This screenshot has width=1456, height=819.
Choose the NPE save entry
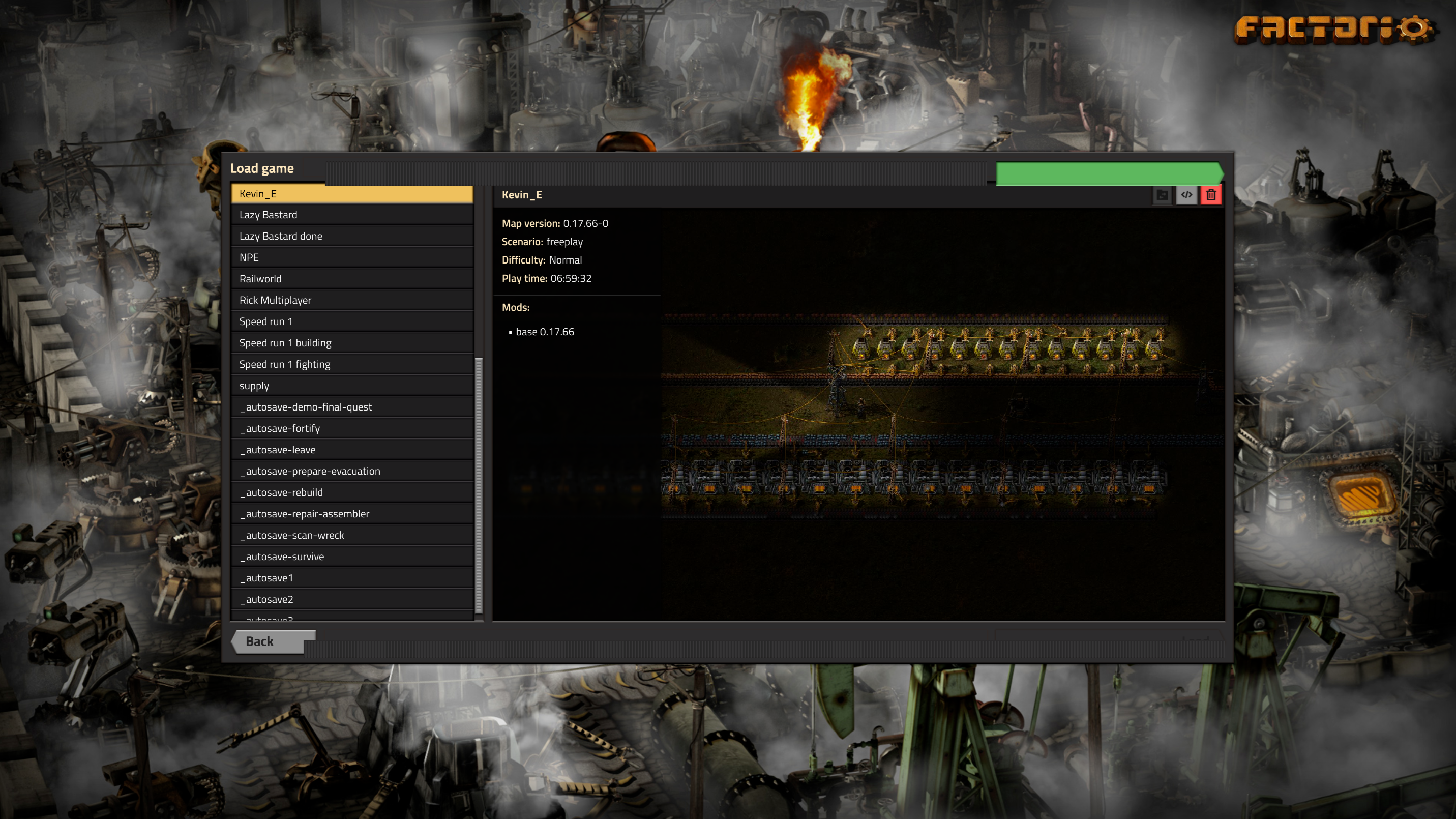click(x=352, y=257)
